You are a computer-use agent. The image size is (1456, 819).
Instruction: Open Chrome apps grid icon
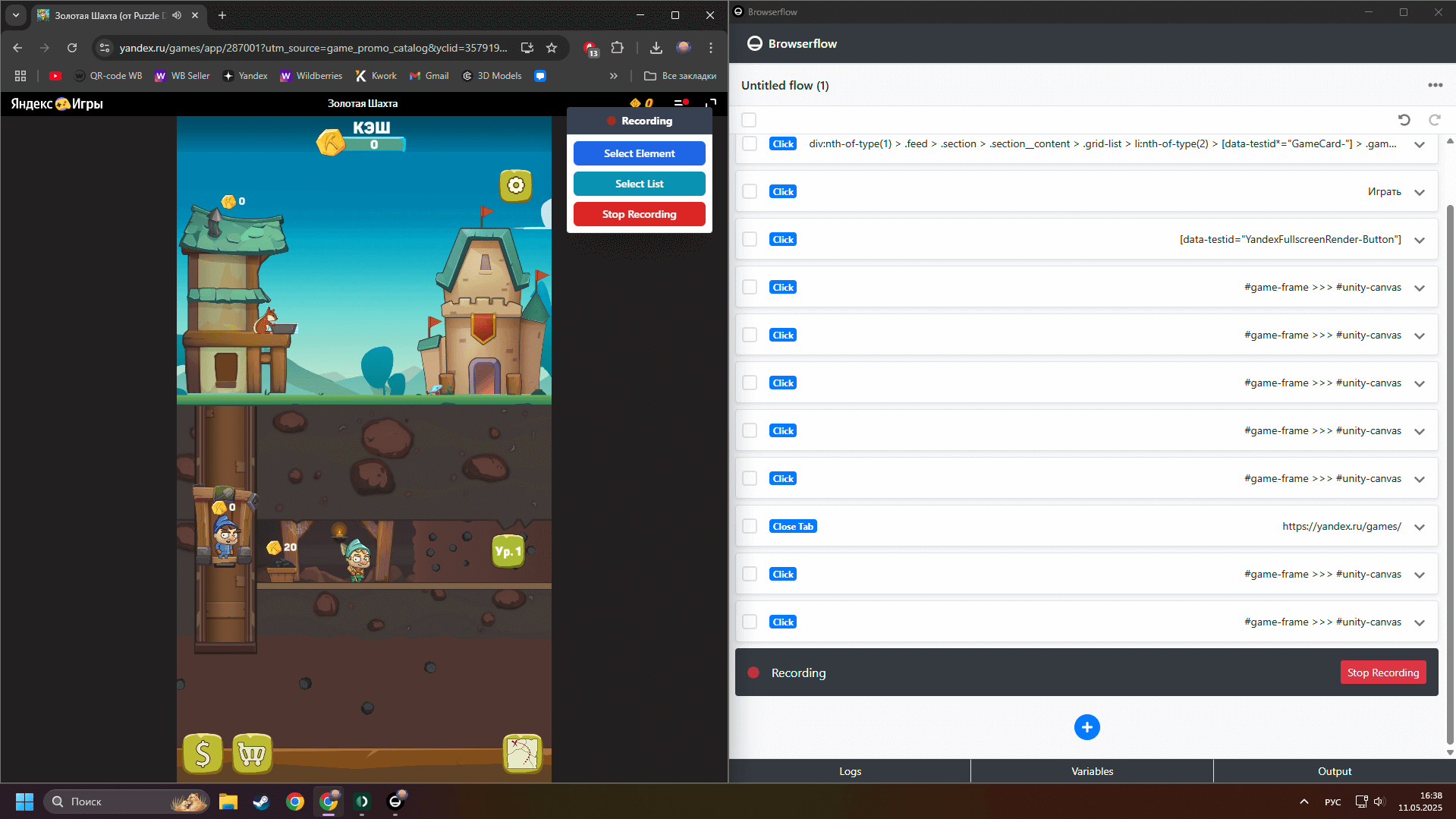click(20, 76)
